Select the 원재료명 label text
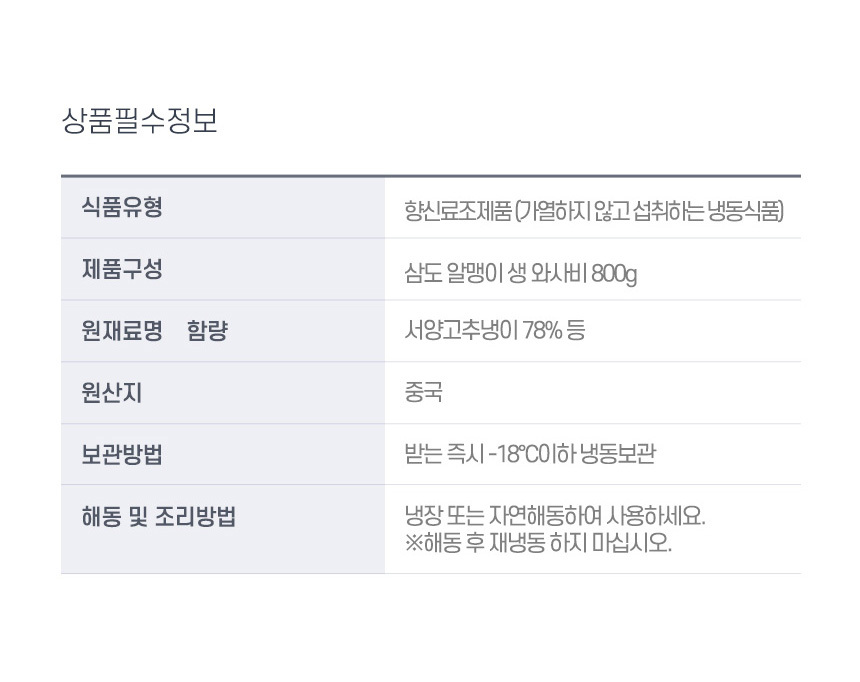Image resolution: width=860 pixels, height=682 pixels. click(x=121, y=331)
